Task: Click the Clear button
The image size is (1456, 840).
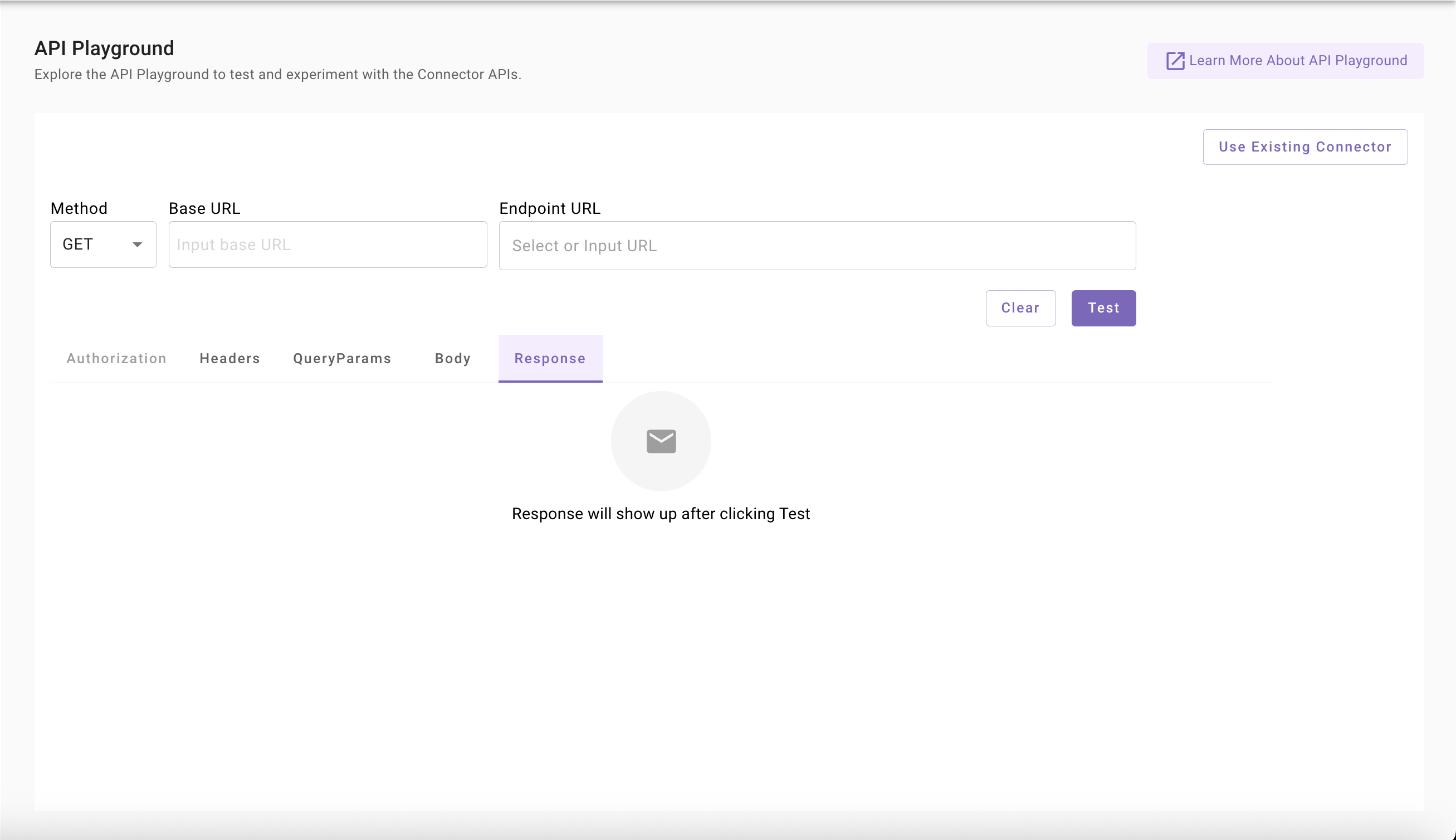Action: (1020, 308)
